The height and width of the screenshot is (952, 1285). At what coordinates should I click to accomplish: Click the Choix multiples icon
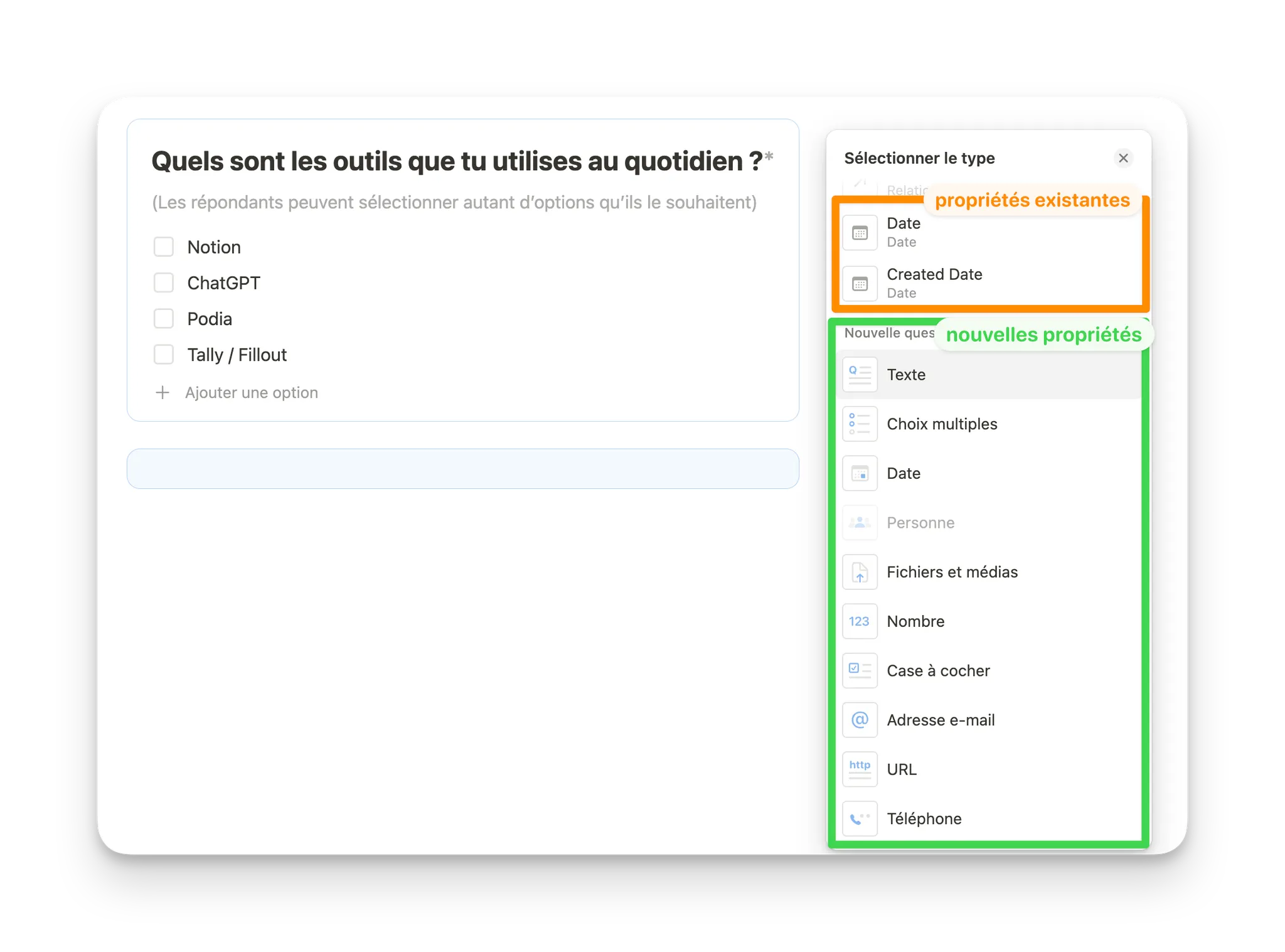coord(860,424)
